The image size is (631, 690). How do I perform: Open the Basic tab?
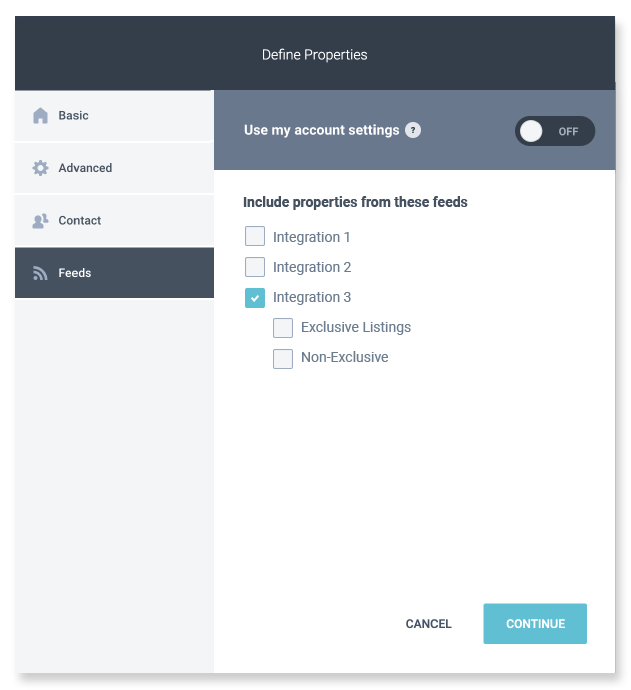(114, 116)
